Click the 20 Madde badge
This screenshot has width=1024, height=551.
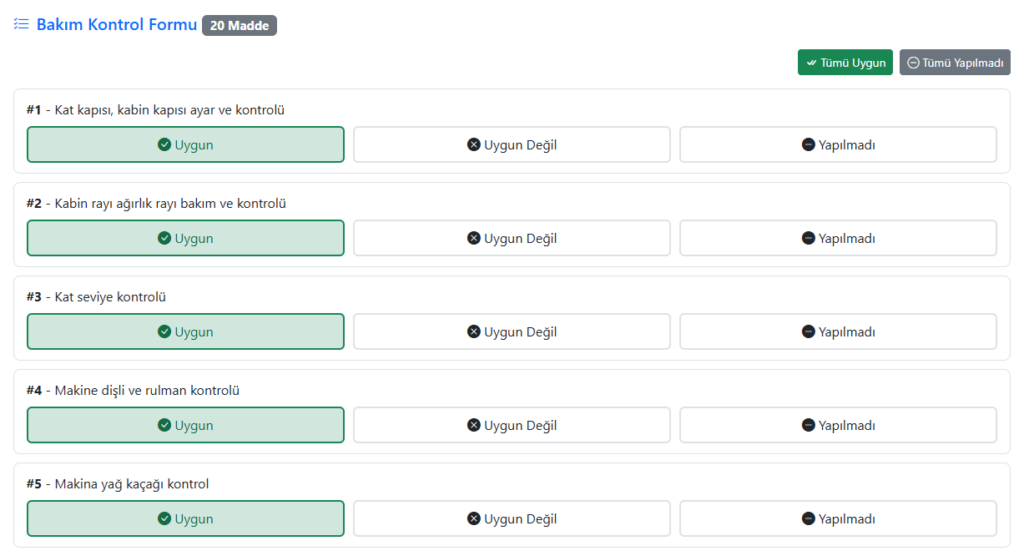240,25
